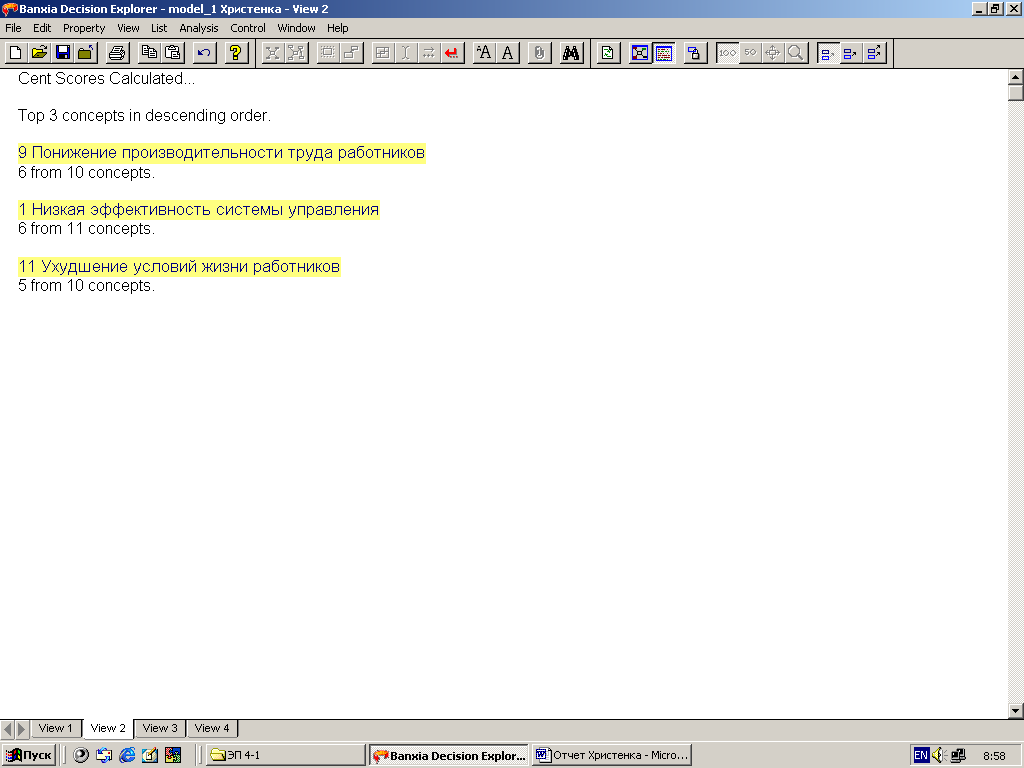1024x768 pixels.
Task: Click the magnifying glass zoom icon
Action: point(796,53)
